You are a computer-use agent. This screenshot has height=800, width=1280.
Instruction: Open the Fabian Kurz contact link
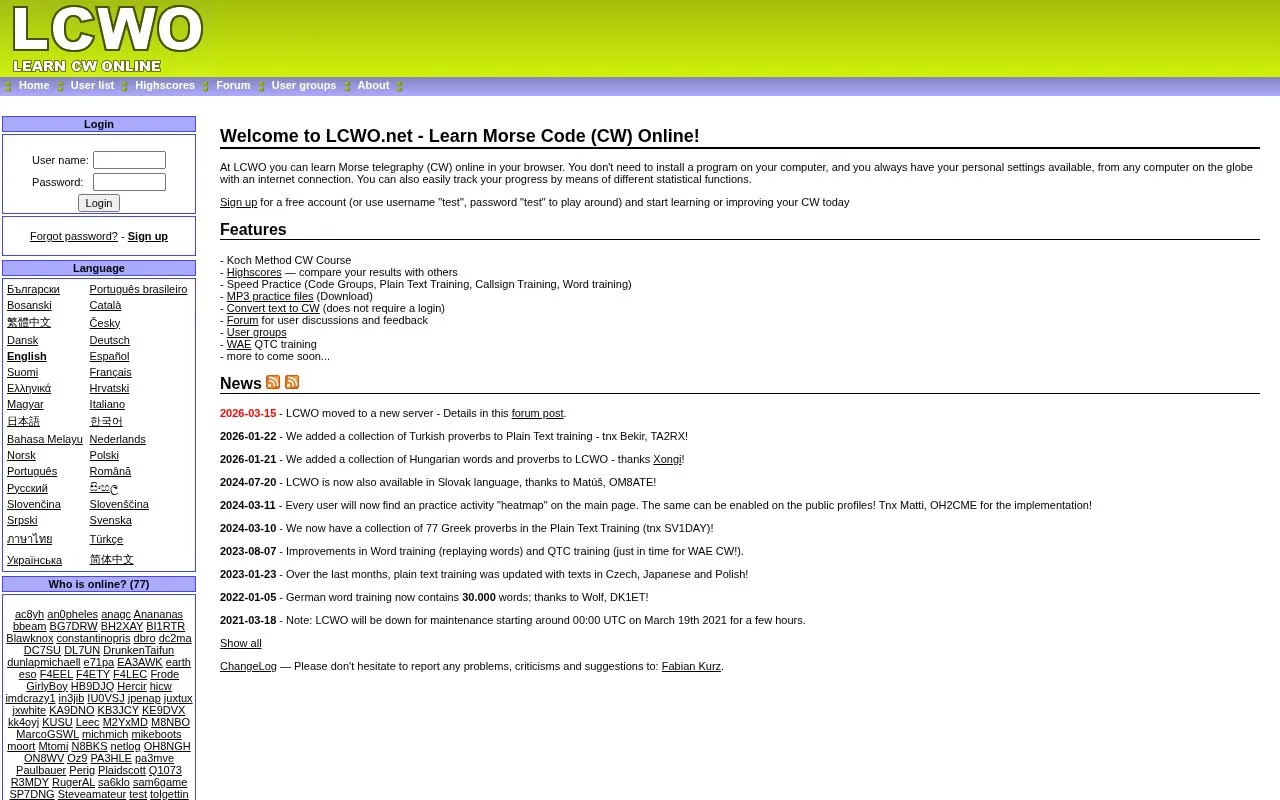pos(691,666)
